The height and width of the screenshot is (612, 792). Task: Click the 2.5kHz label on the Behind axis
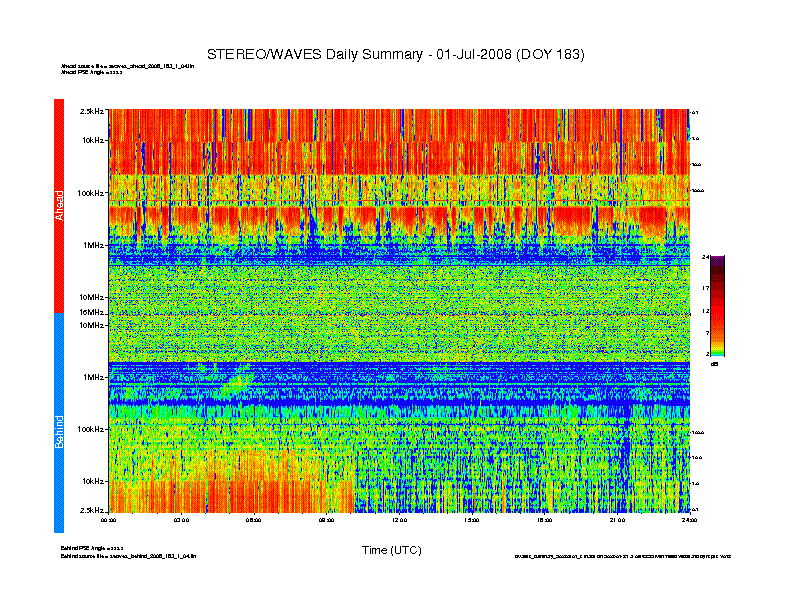pos(91,510)
